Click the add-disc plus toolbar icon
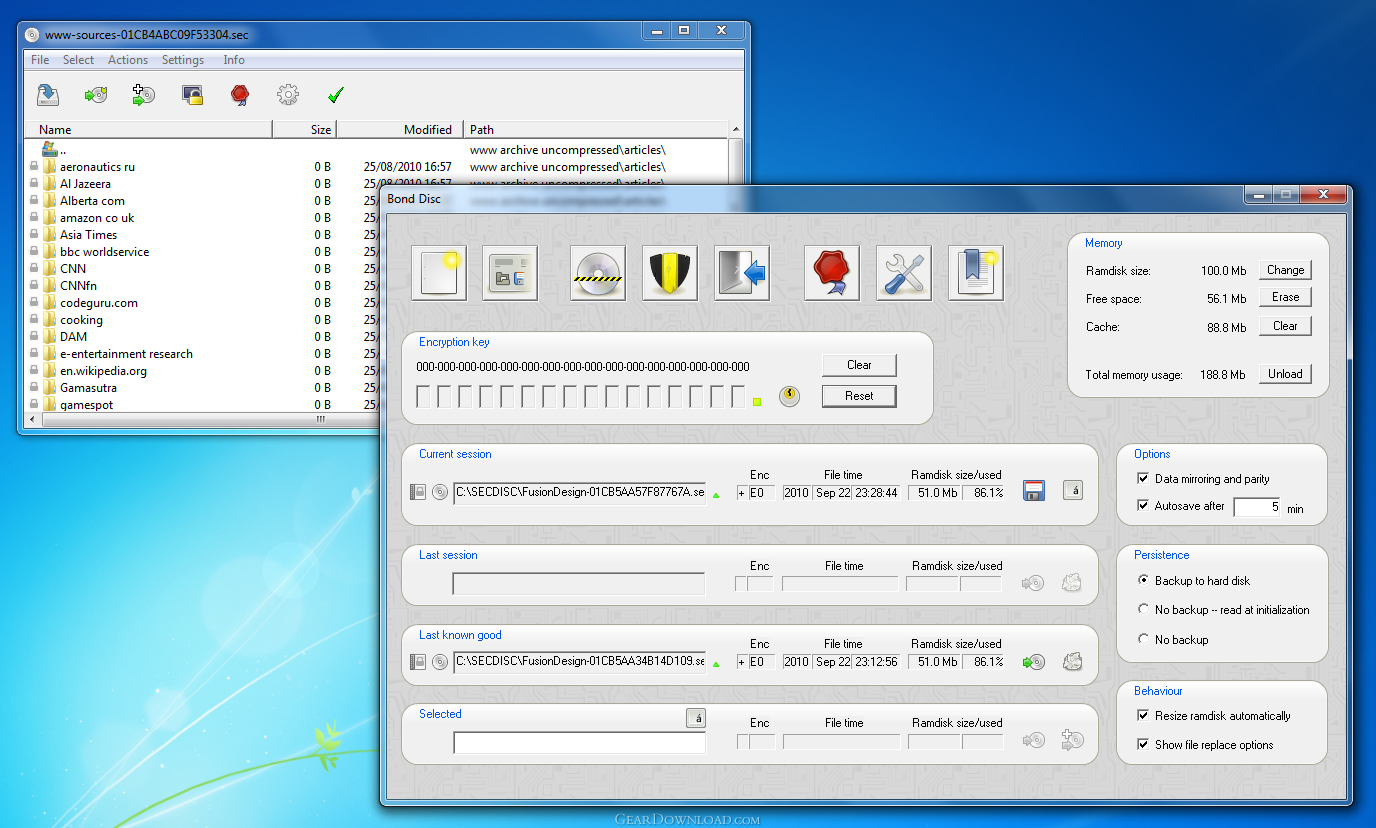The height and width of the screenshot is (828, 1376). click(x=144, y=95)
